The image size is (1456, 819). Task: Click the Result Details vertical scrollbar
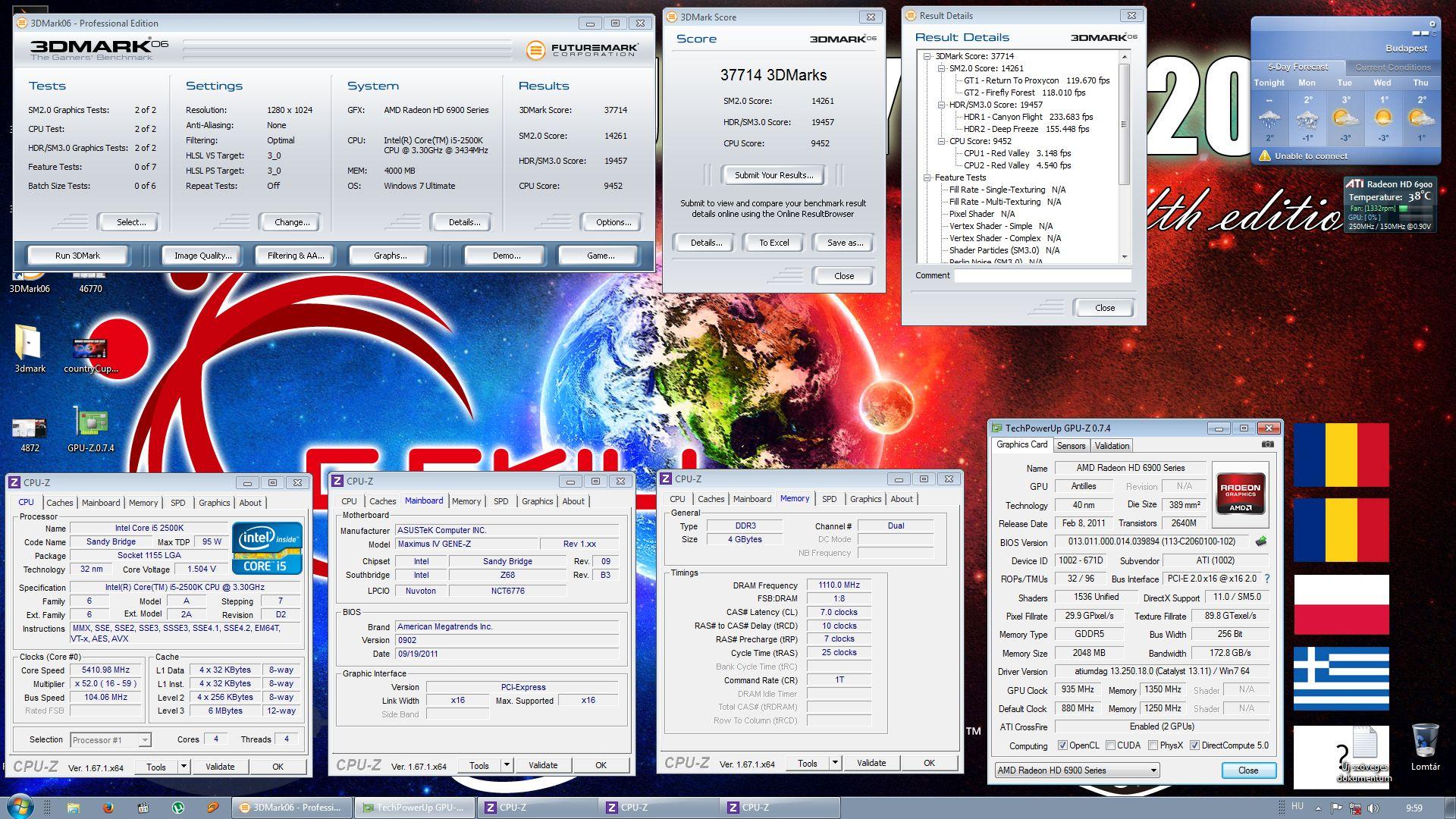(1124, 157)
